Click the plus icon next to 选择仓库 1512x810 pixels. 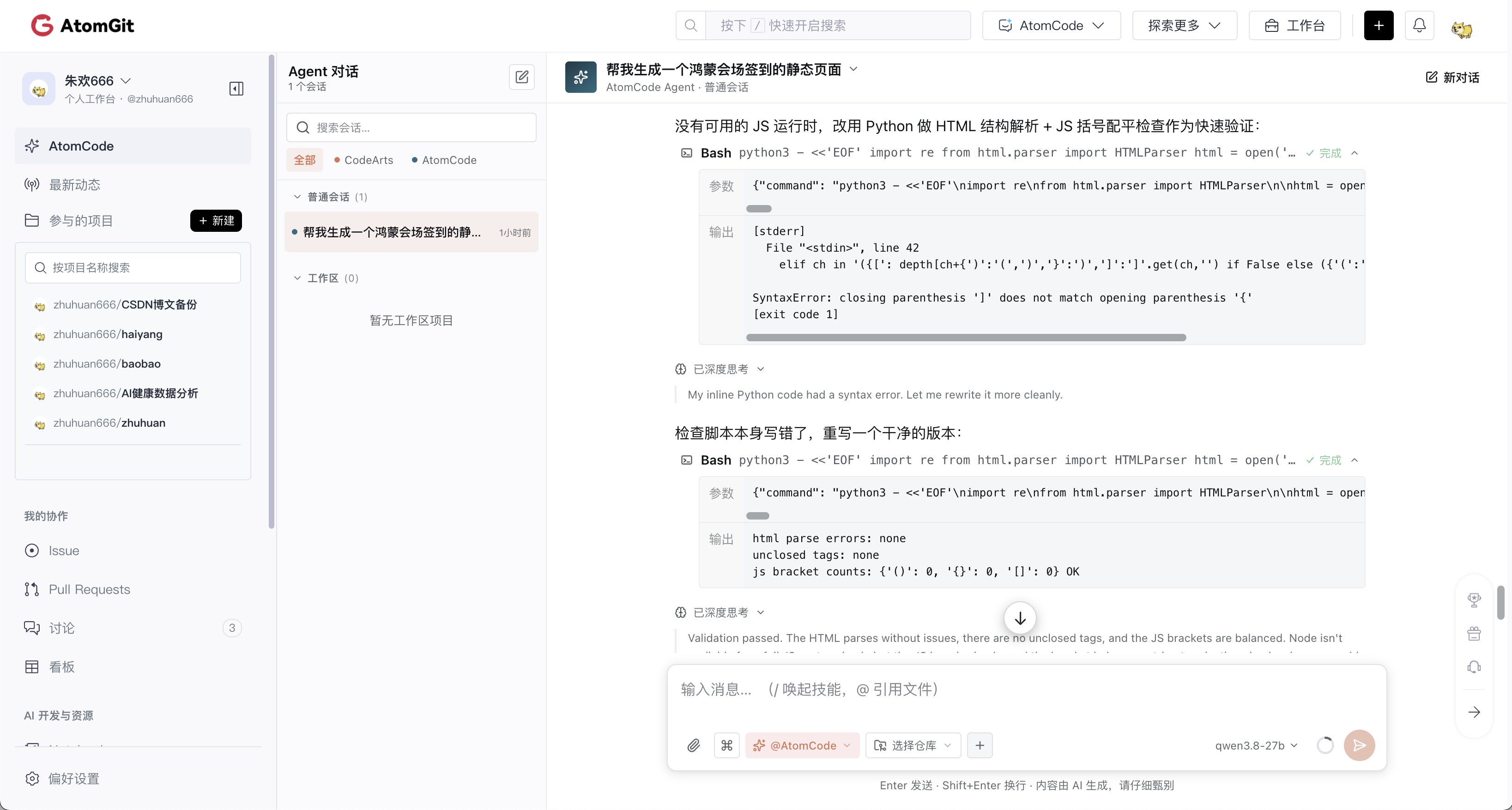[x=980, y=745]
